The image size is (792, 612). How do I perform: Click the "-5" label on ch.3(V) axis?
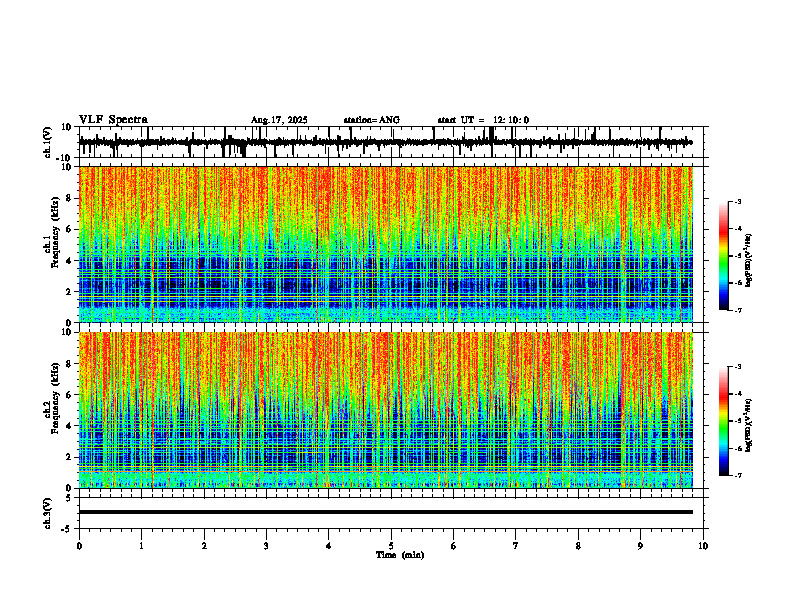coord(67,529)
